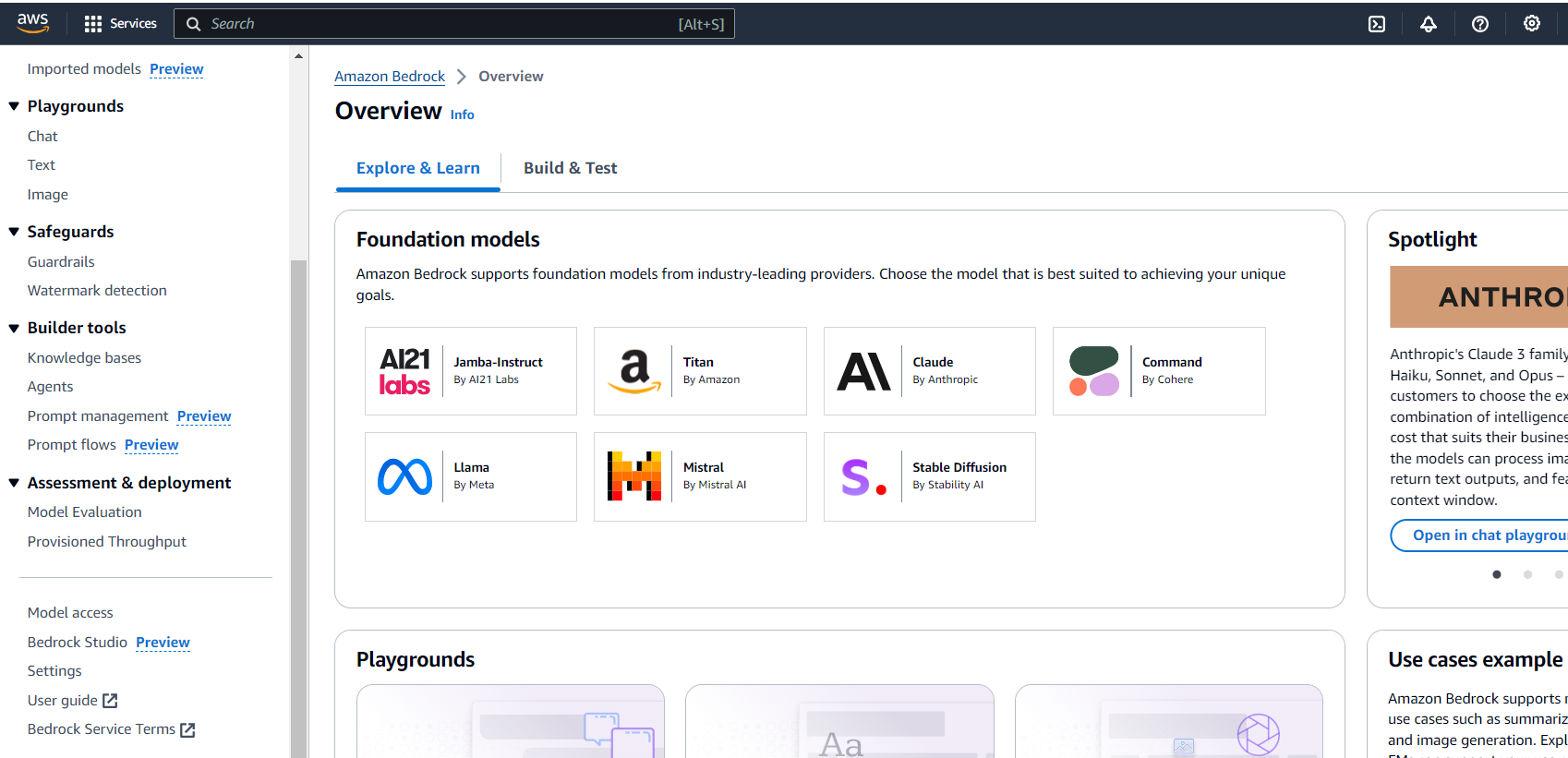The image size is (1568, 758).
Task: Open Chat playground in sidebar
Action: (x=42, y=137)
